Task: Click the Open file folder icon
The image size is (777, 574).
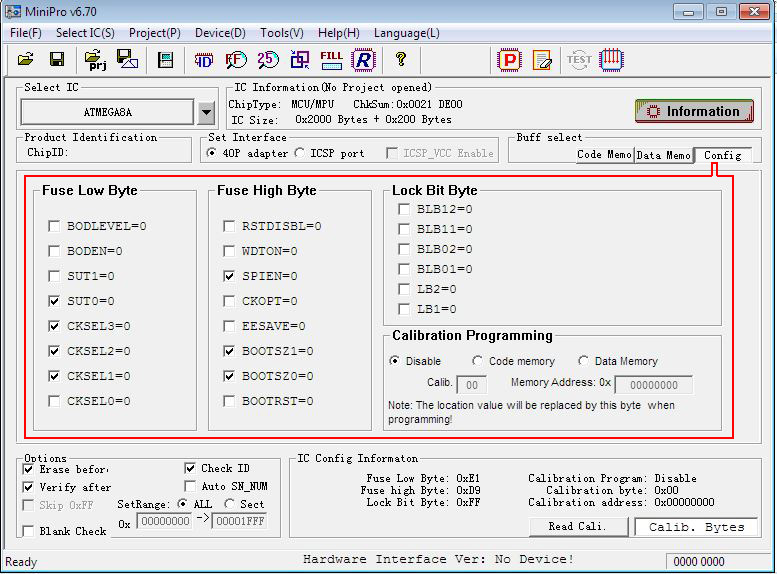Action: pyautogui.click(x=26, y=60)
